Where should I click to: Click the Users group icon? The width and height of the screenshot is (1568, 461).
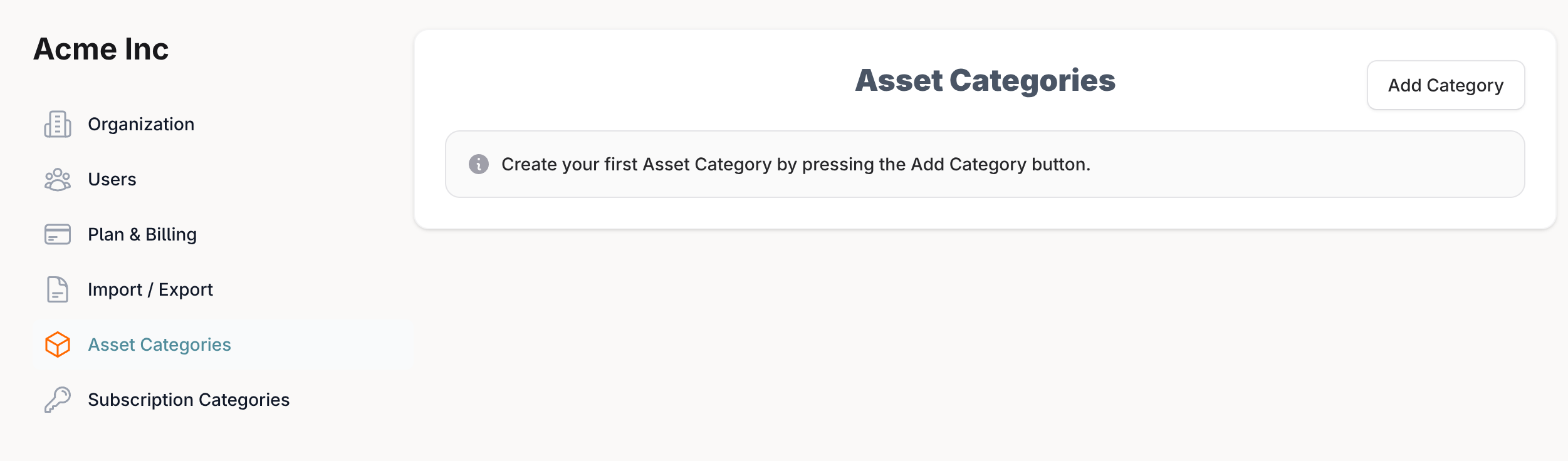pos(58,179)
